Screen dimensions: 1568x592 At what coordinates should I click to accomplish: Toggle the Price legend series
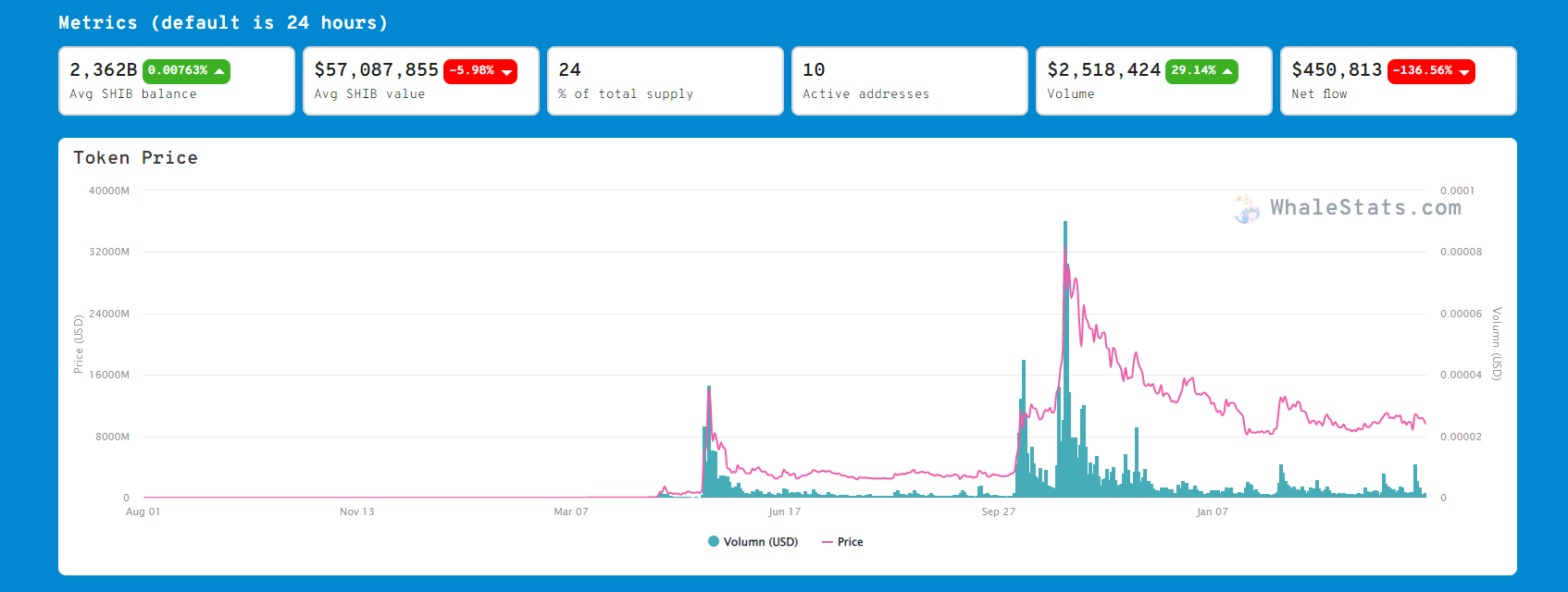(x=842, y=542)
